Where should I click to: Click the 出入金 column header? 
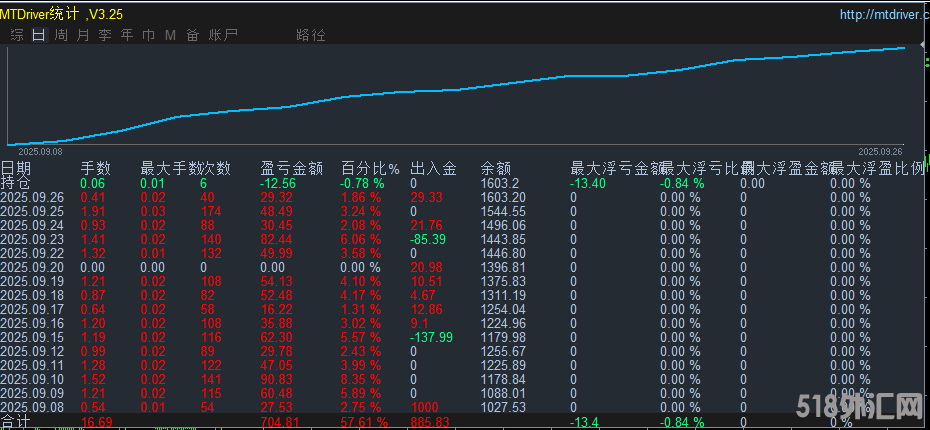(433, 168)
